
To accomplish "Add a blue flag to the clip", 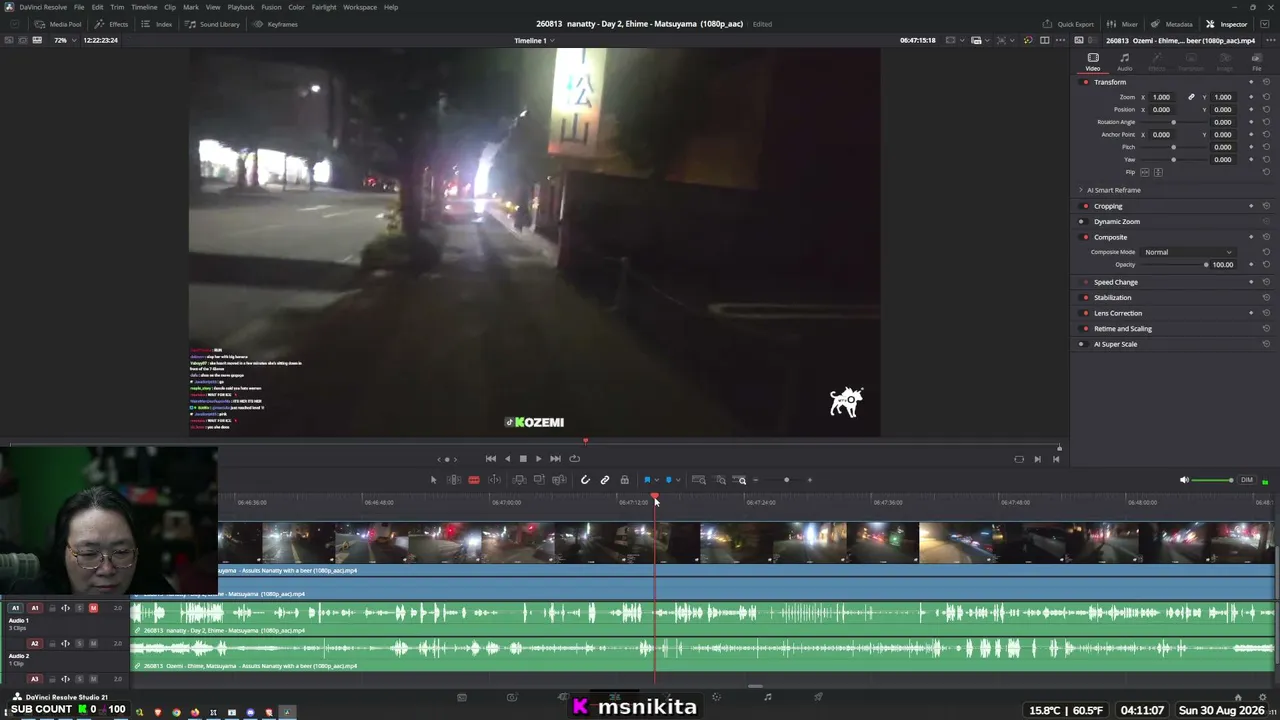I will [x=647, y=480].
